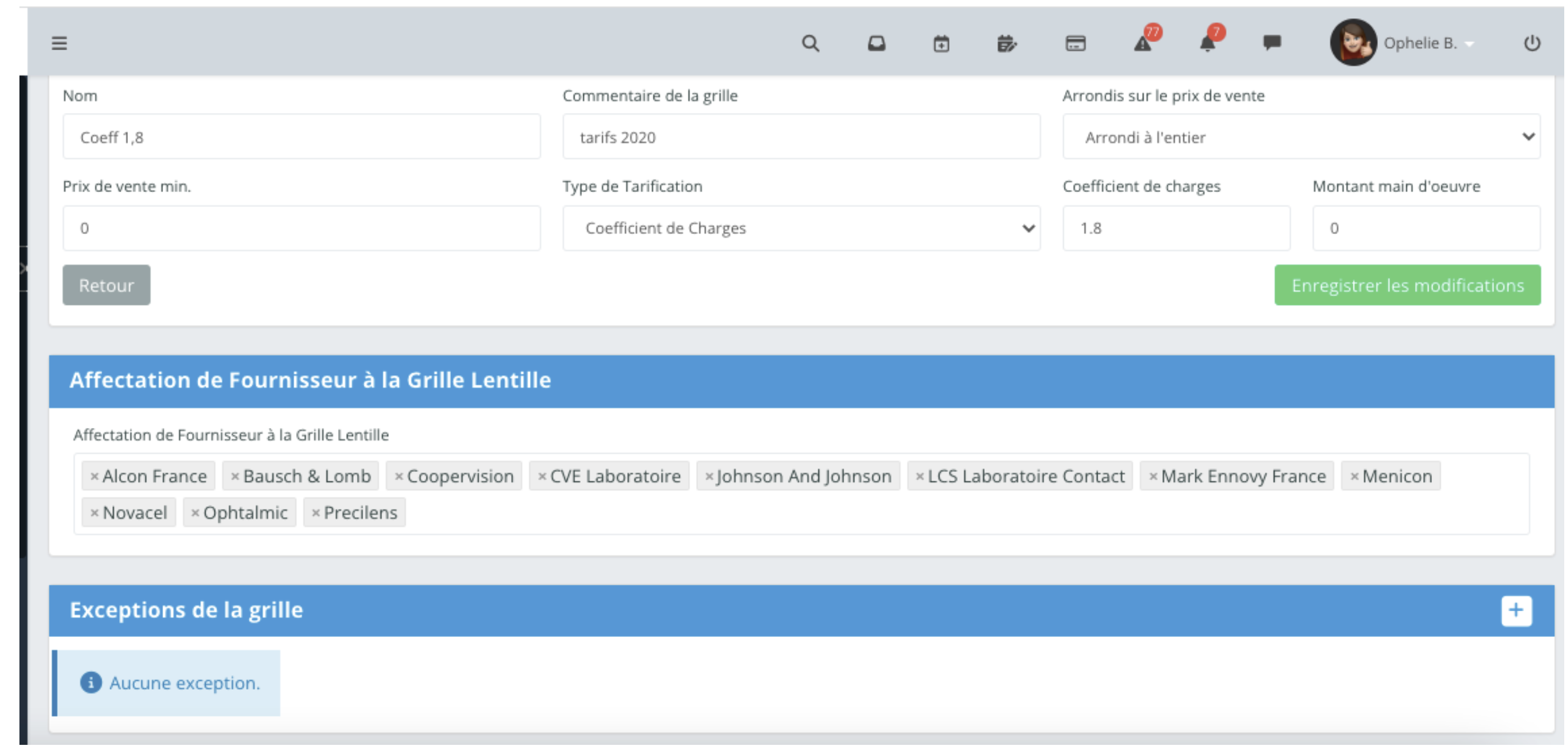Click the power logout icon

point(1532,43)
